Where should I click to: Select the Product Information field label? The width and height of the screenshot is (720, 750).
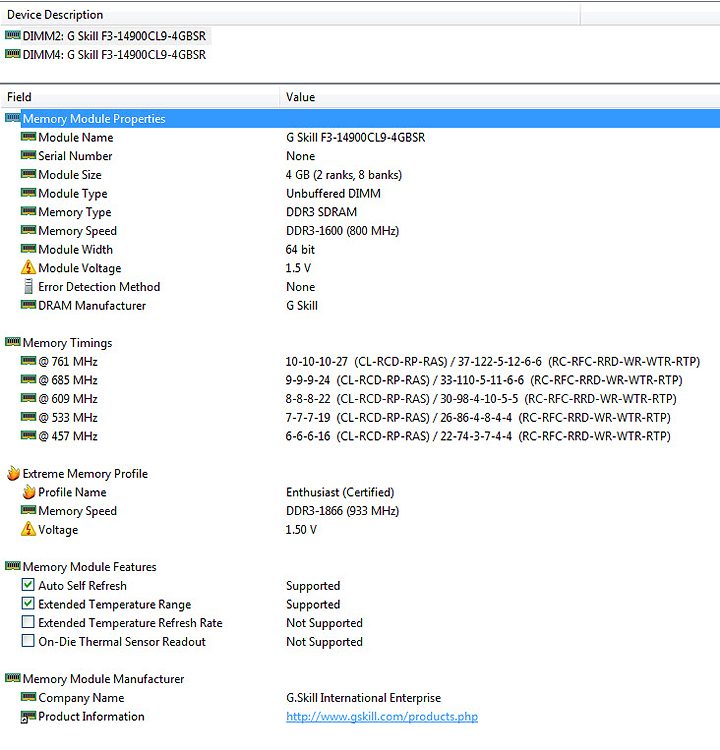(x=91, y=717)
